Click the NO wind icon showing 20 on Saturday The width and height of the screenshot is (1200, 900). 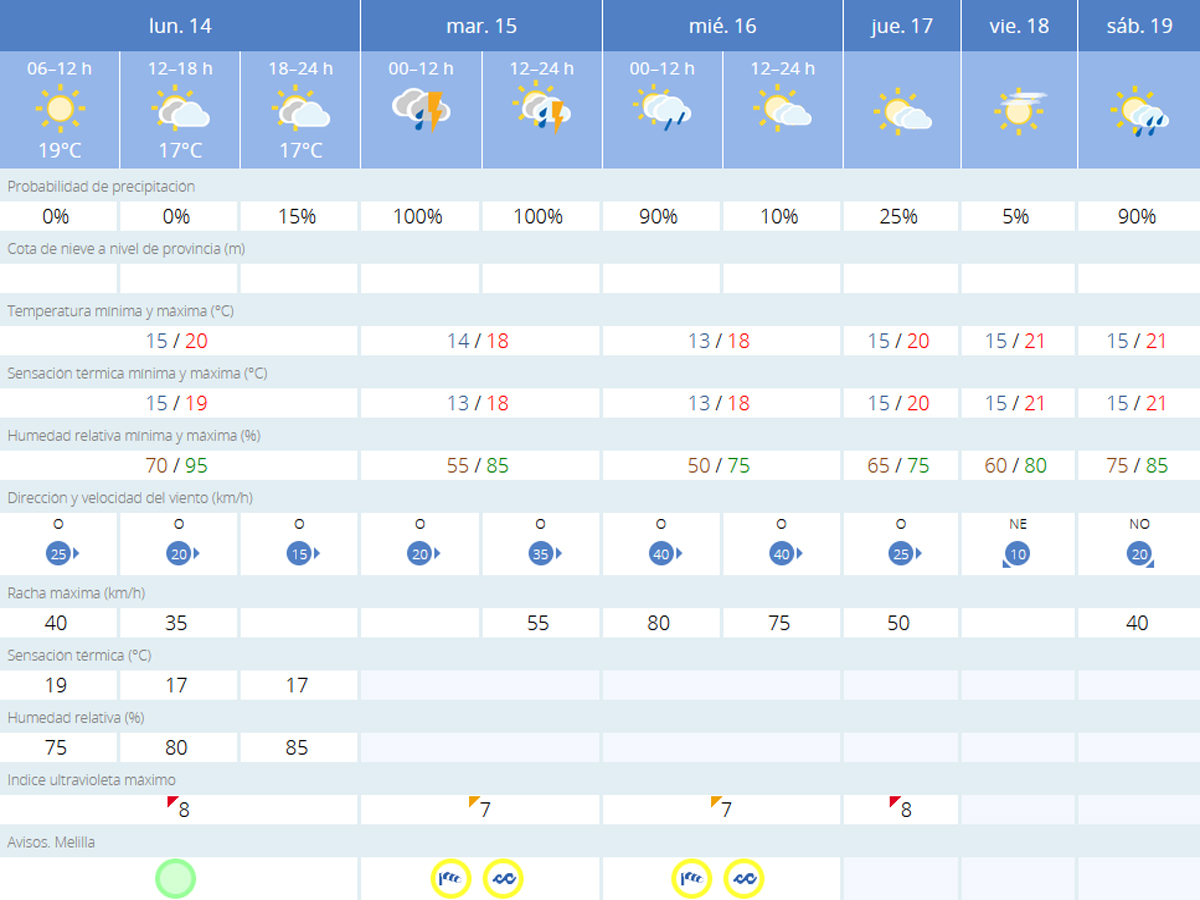[1140, 554]
